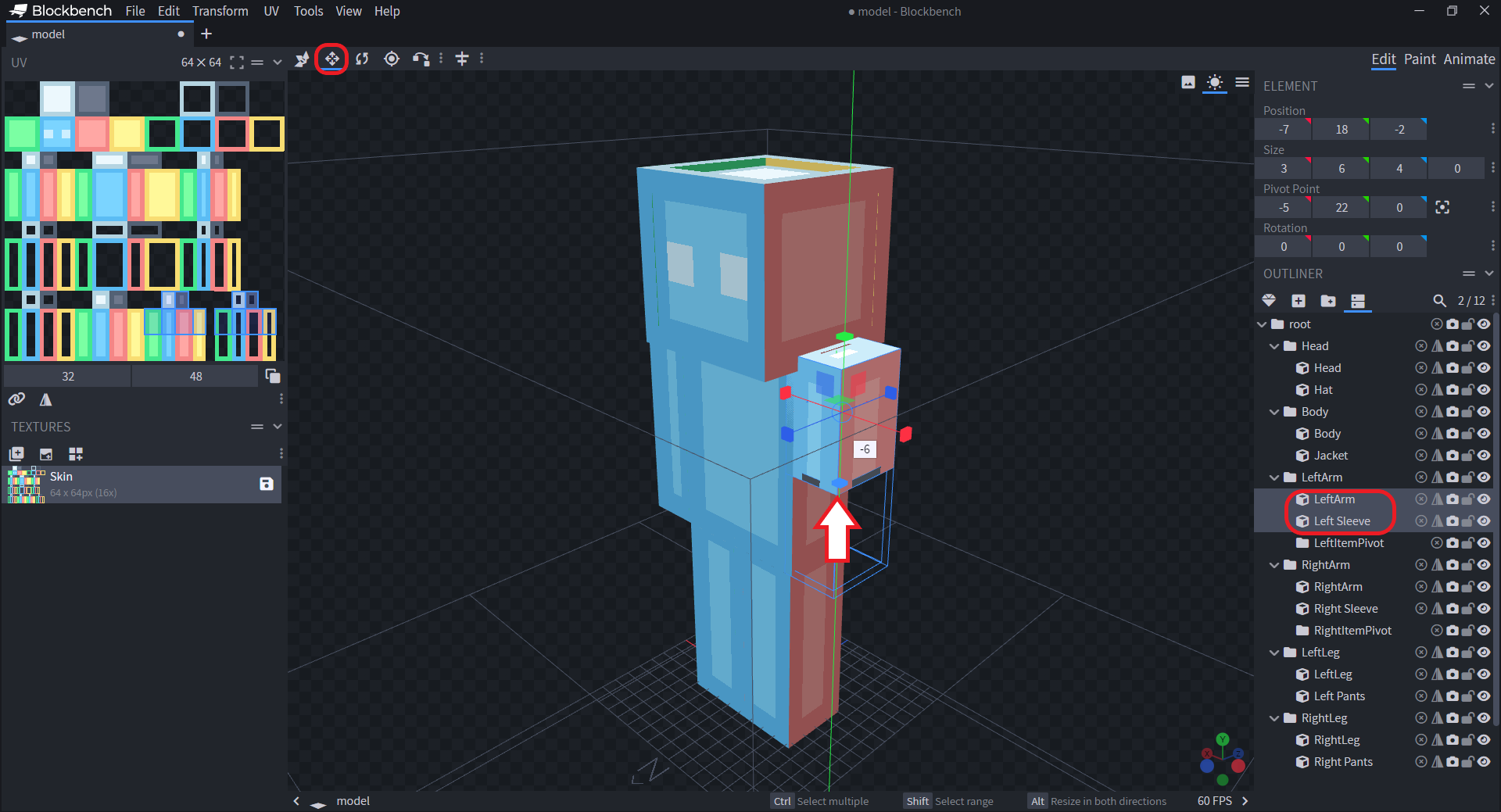This screenshot has height=812, width=1501.
Task: Hide the Jacket element with eye icon
Action: tap(1484, 456)
